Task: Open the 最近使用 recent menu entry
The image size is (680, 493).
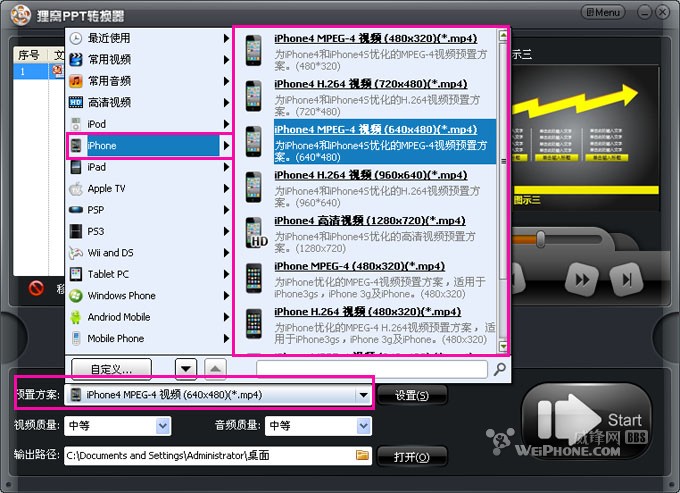Action: 149,38
